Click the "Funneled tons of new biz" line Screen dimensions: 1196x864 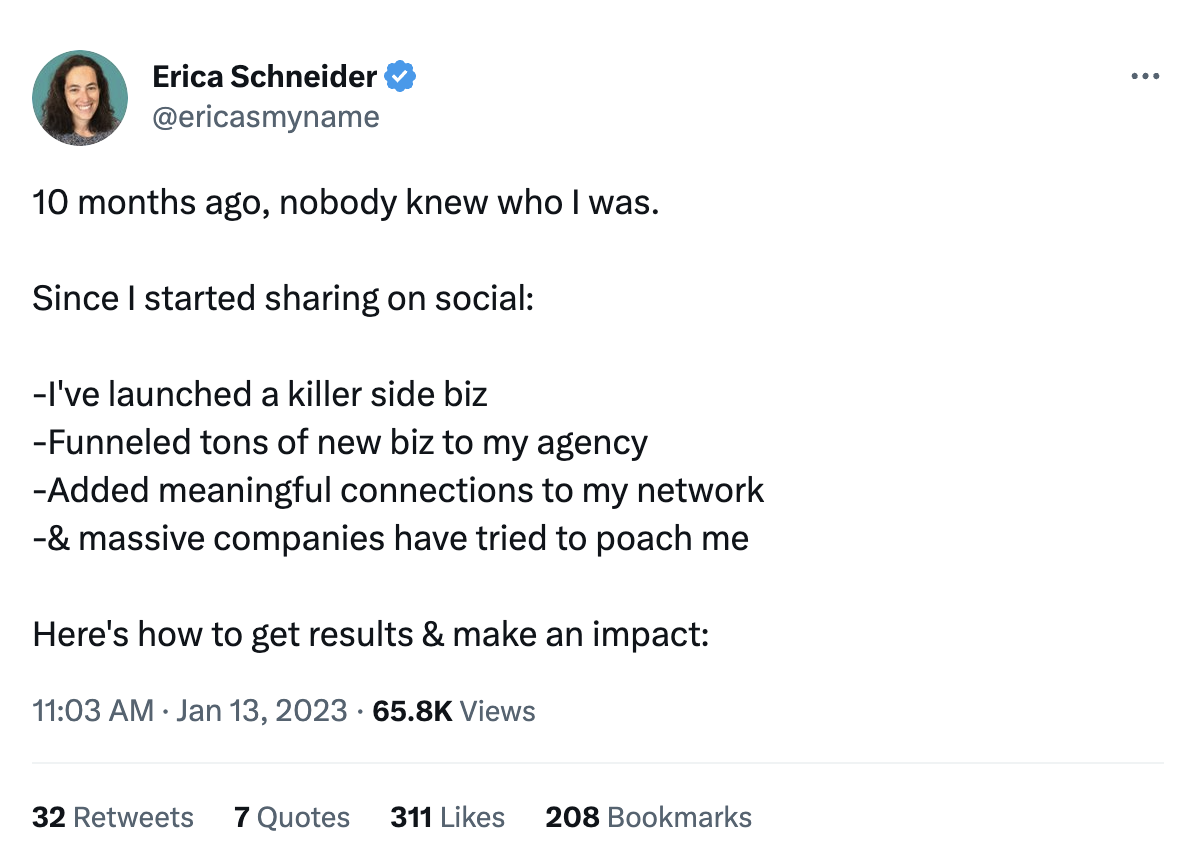(340, 442)
